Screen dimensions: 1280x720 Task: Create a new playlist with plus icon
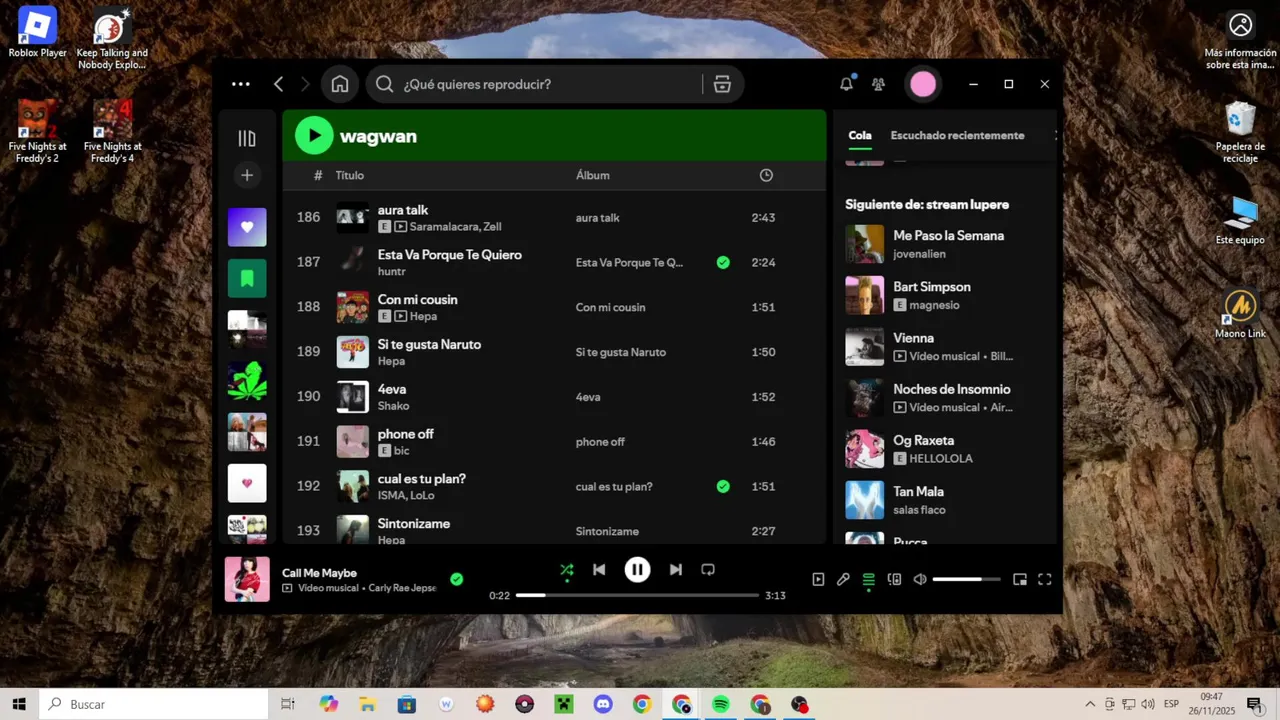click(x=247, y=175)
